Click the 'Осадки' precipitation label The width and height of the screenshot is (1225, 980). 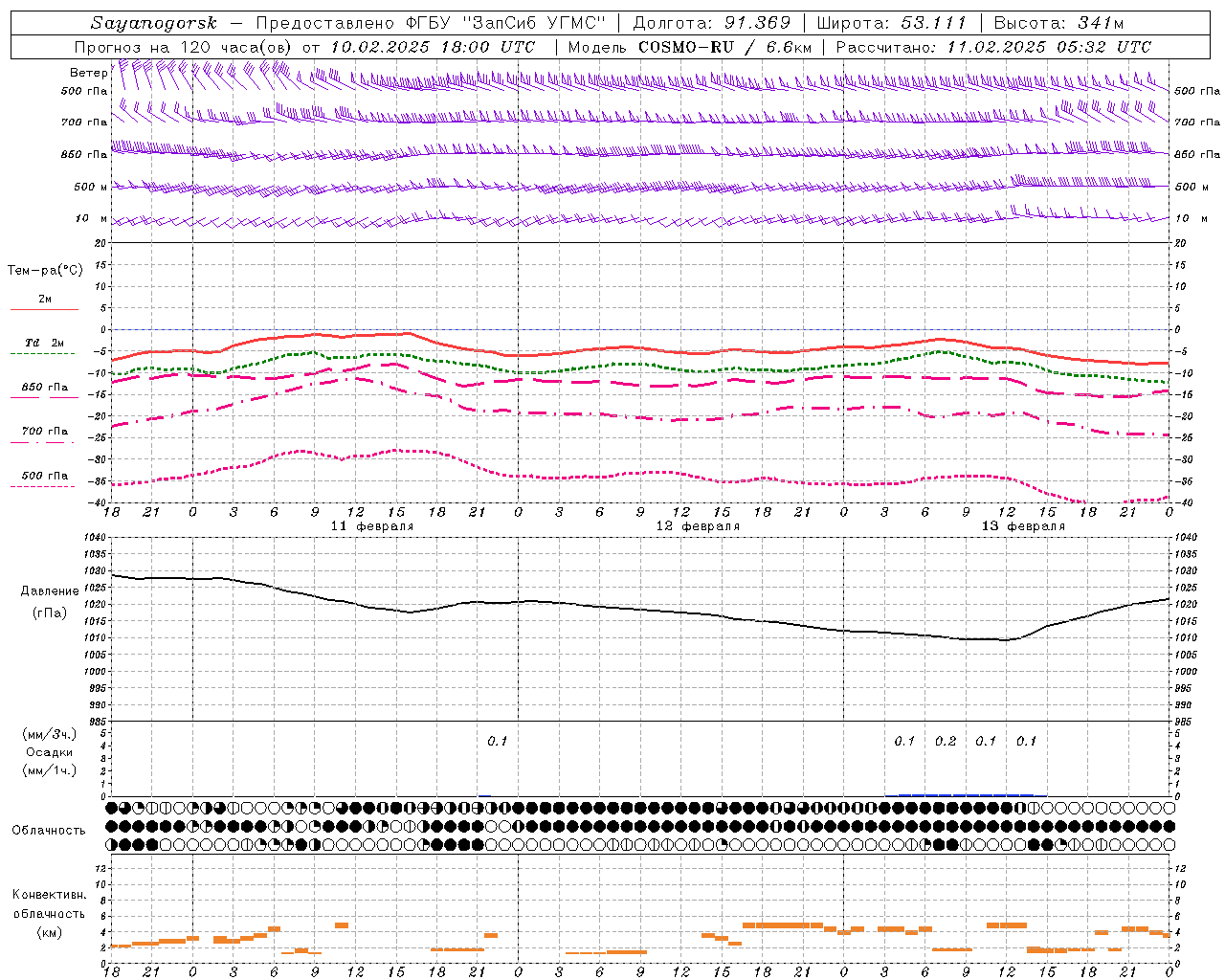(x=50, y=752)
